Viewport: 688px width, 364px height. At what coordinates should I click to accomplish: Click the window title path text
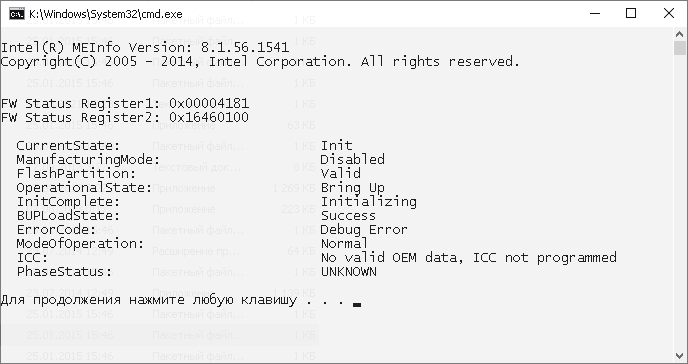click(105, 14)
